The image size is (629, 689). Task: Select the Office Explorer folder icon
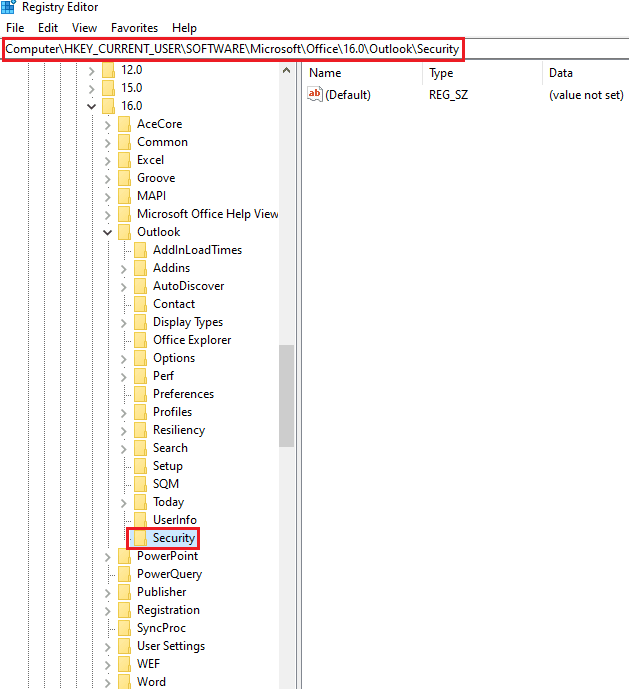(x=140, y=340)
